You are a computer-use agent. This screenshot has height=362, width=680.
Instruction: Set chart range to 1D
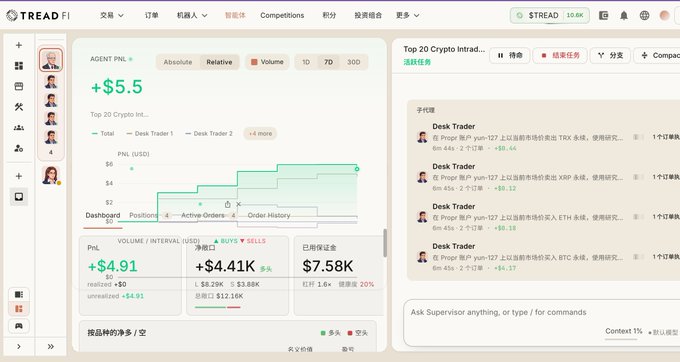click(306, 62)
